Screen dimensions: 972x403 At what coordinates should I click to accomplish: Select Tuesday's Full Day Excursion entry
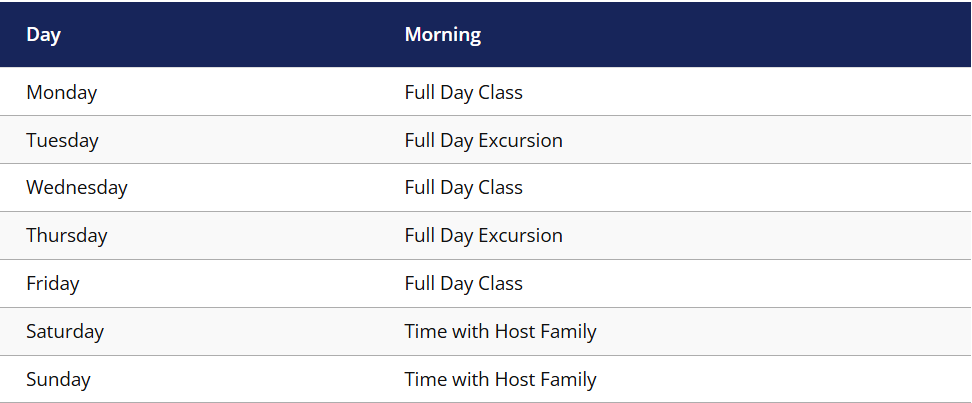click(483, 141)
